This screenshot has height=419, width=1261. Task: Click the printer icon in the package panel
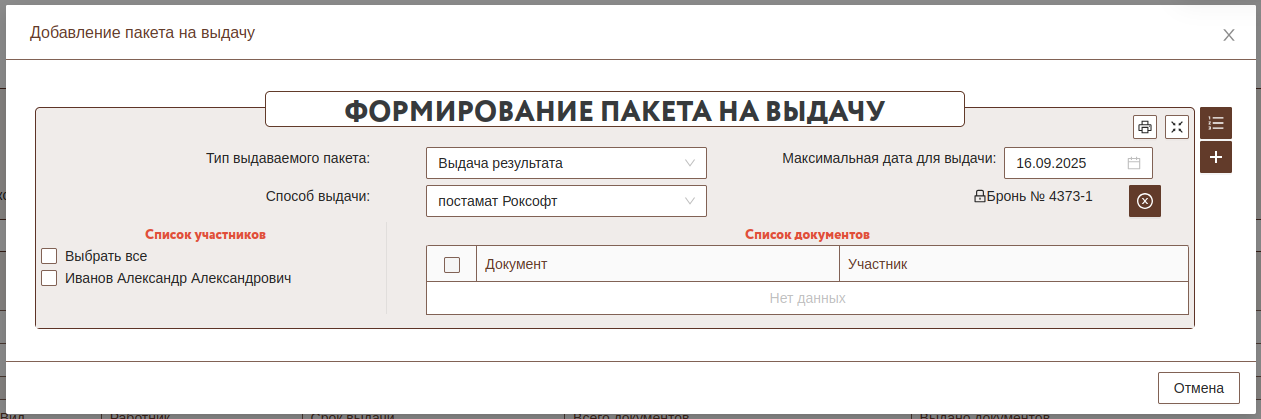tap(1144, 127)
